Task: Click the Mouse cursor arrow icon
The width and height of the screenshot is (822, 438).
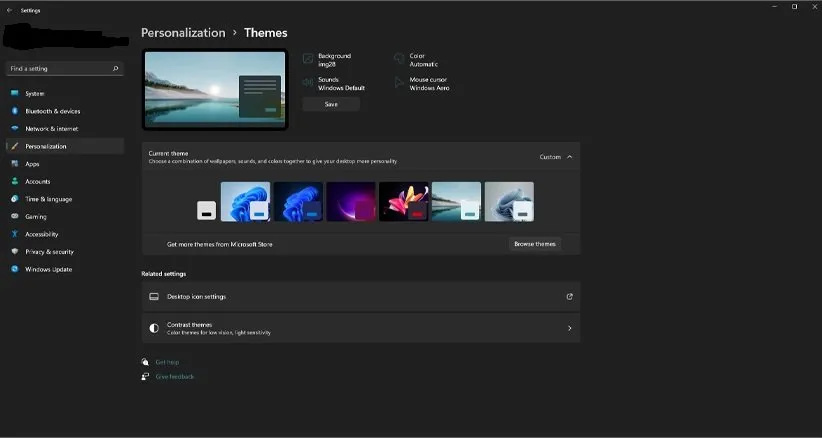Action: [400, 83]
